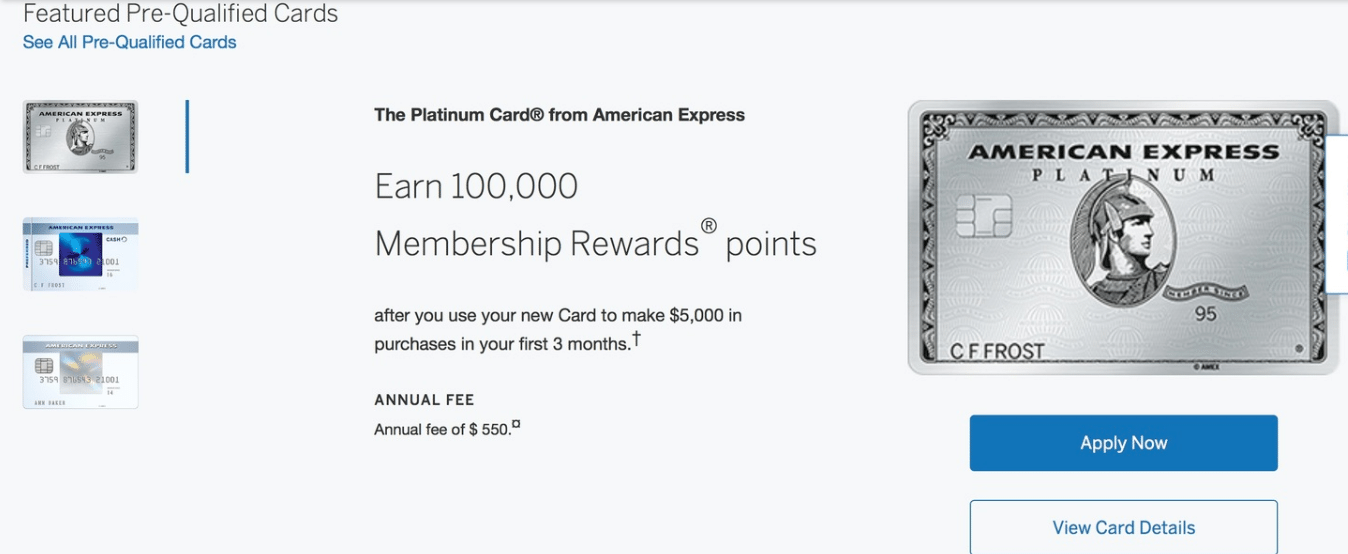This screenshot has width=1348, height=554.
Task: Select the Platinum card thumbnail in sidebar
Action: pos(80,137)
